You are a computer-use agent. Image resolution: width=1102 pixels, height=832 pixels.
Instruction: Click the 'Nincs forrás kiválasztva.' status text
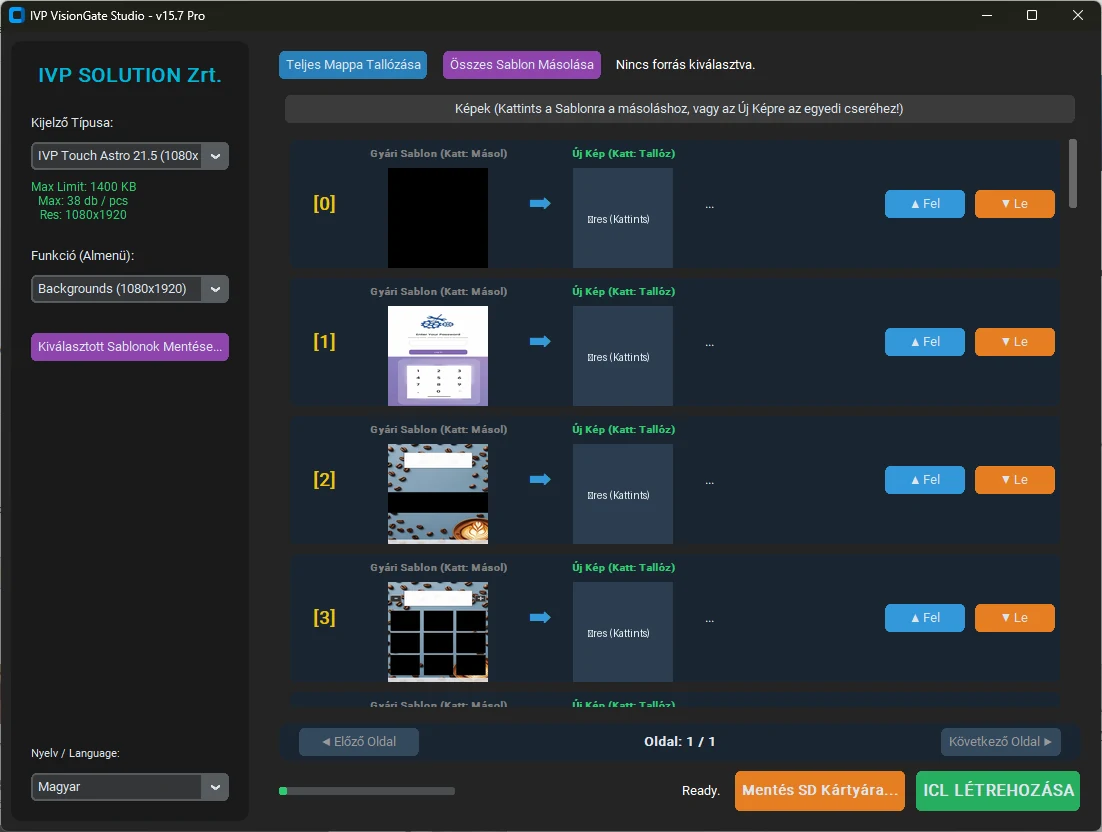pos(685,65)
